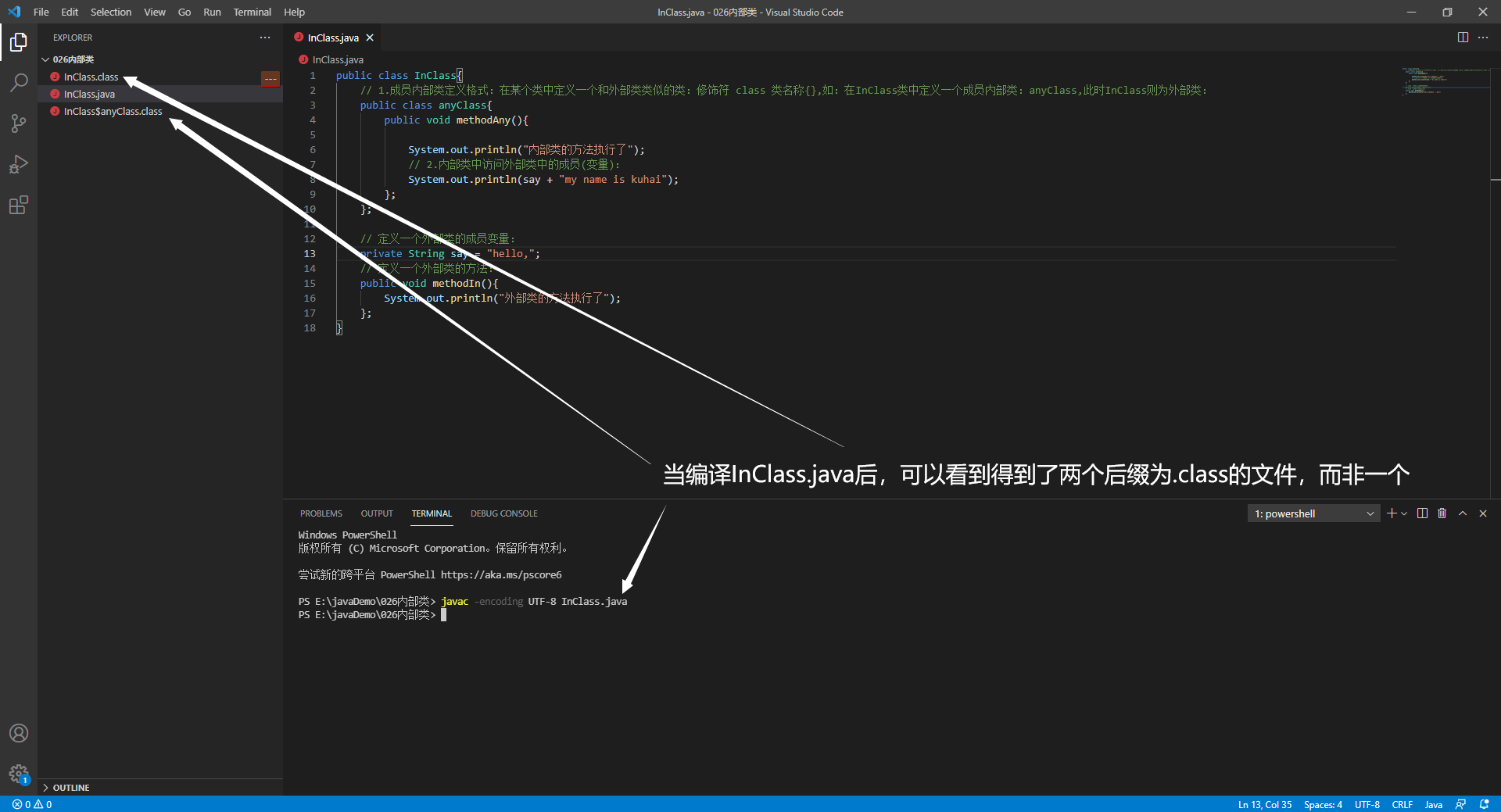Switch to the OUTPUT panel tab
The image size is (1501, 812).
[x=377, y=513]
